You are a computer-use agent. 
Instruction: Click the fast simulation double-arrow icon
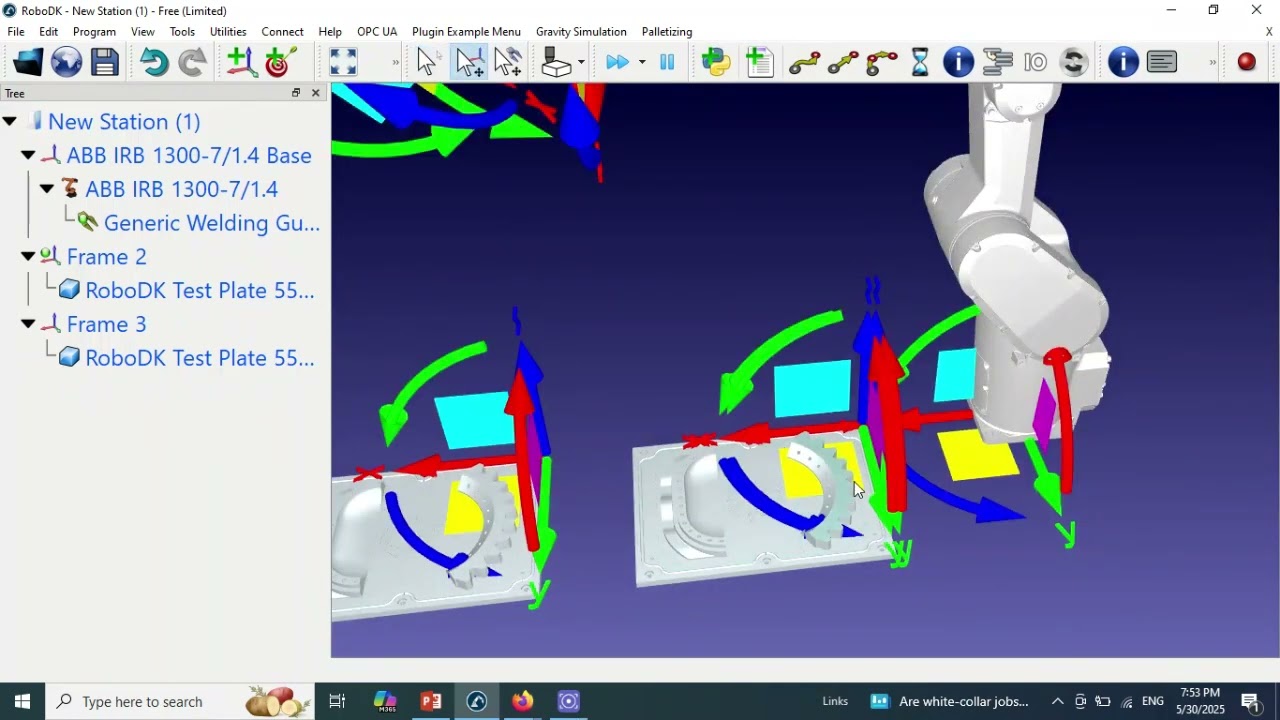[617, 63]
